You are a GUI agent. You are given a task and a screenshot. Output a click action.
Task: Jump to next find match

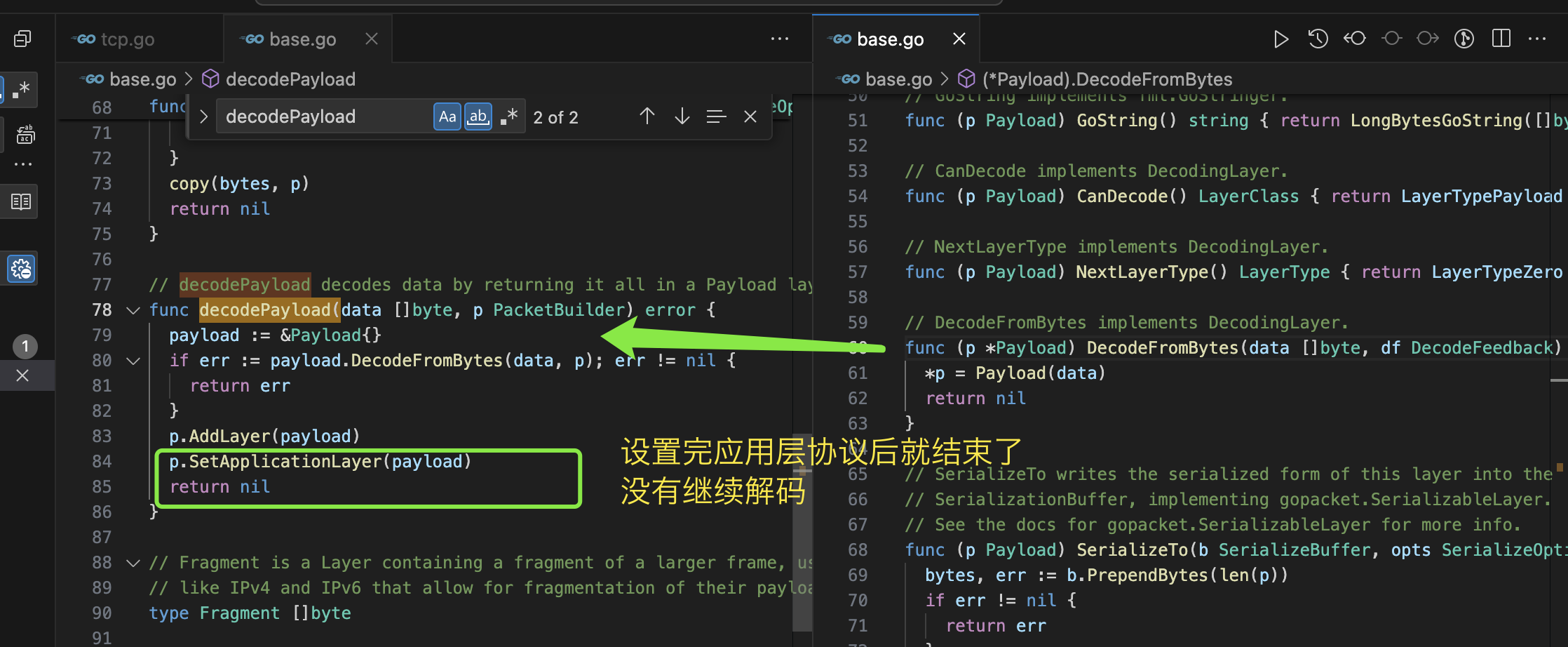[x=682, y=116]
